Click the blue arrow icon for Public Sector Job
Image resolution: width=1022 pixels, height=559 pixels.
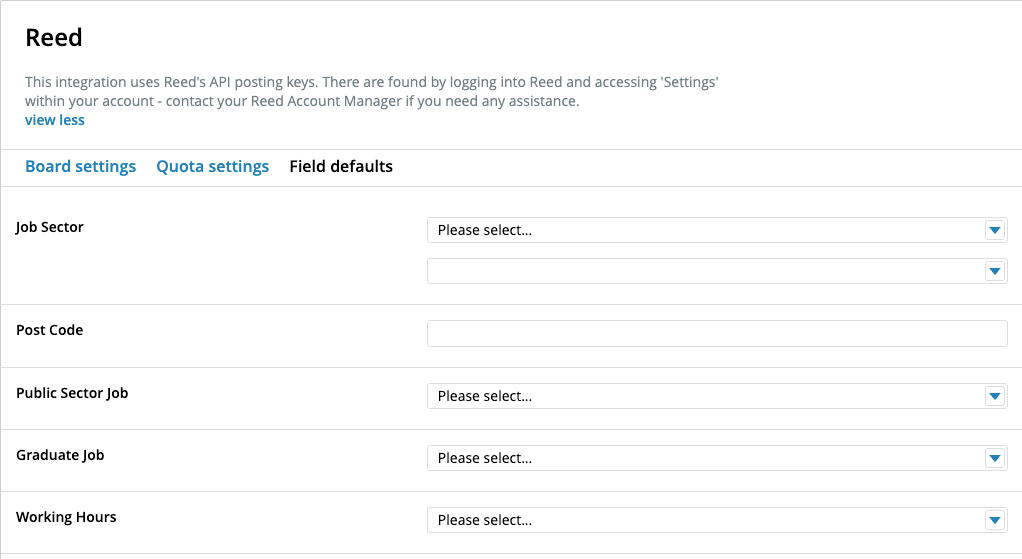click(995, 396)
